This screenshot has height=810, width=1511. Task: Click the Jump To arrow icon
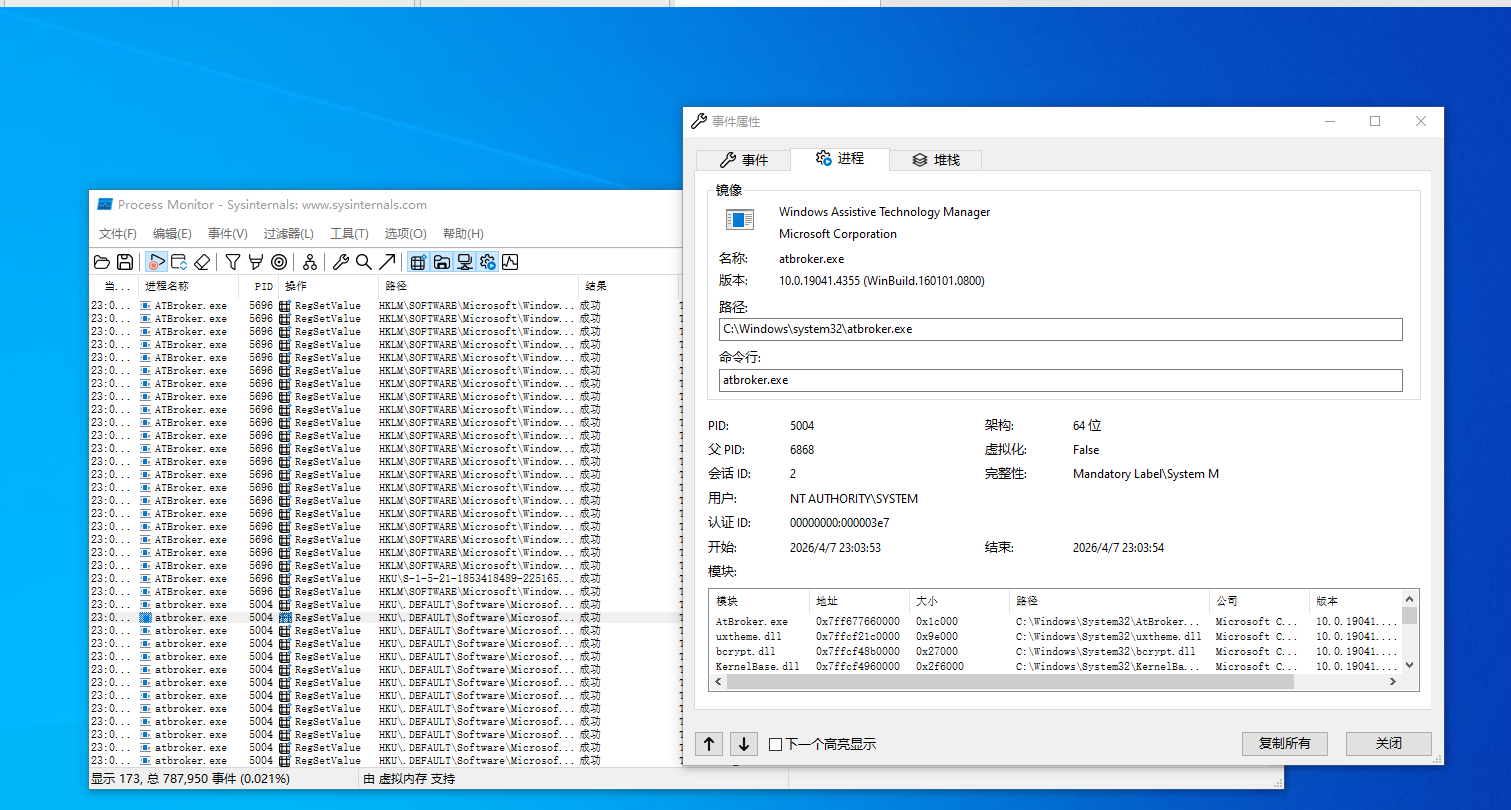(387, 262)
